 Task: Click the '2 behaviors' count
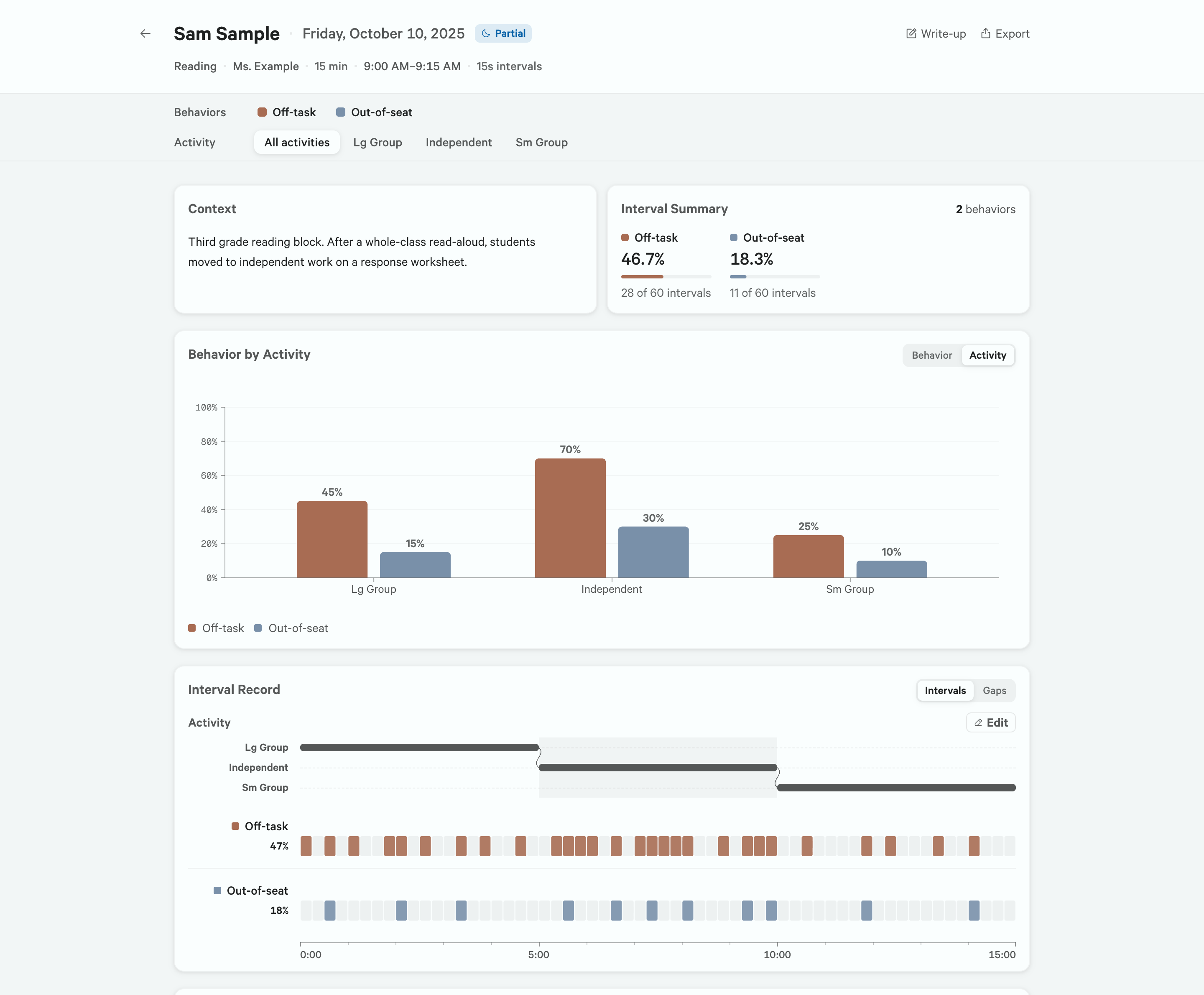pyautogui.click(x=986, y=209)
